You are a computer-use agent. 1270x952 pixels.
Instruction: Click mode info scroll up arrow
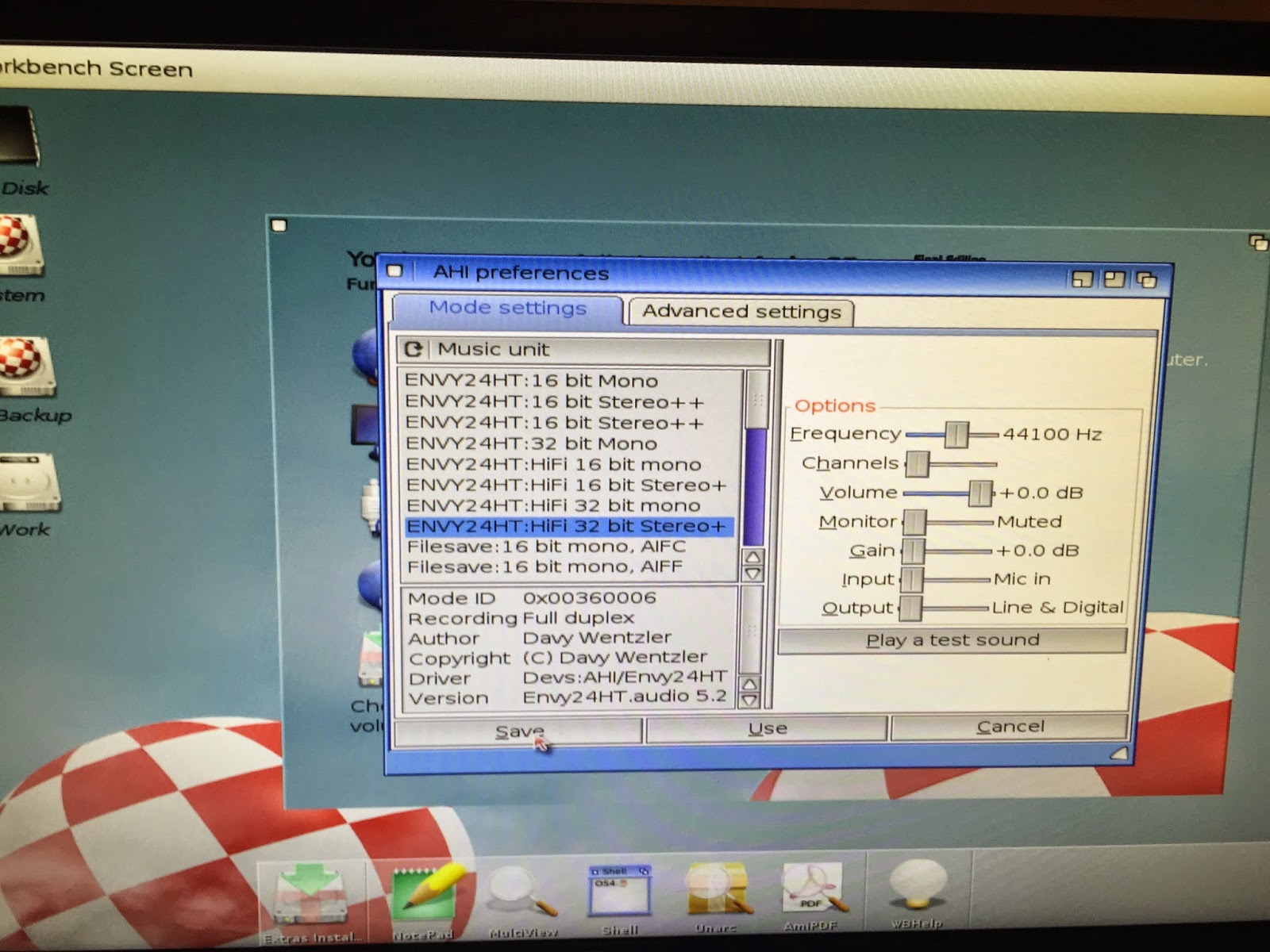750,684
